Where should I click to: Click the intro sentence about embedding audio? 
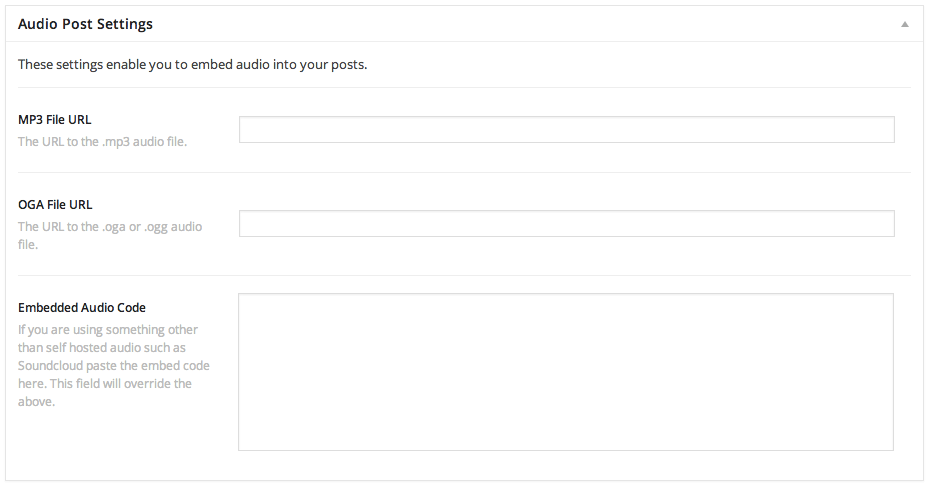pos(192,66)
